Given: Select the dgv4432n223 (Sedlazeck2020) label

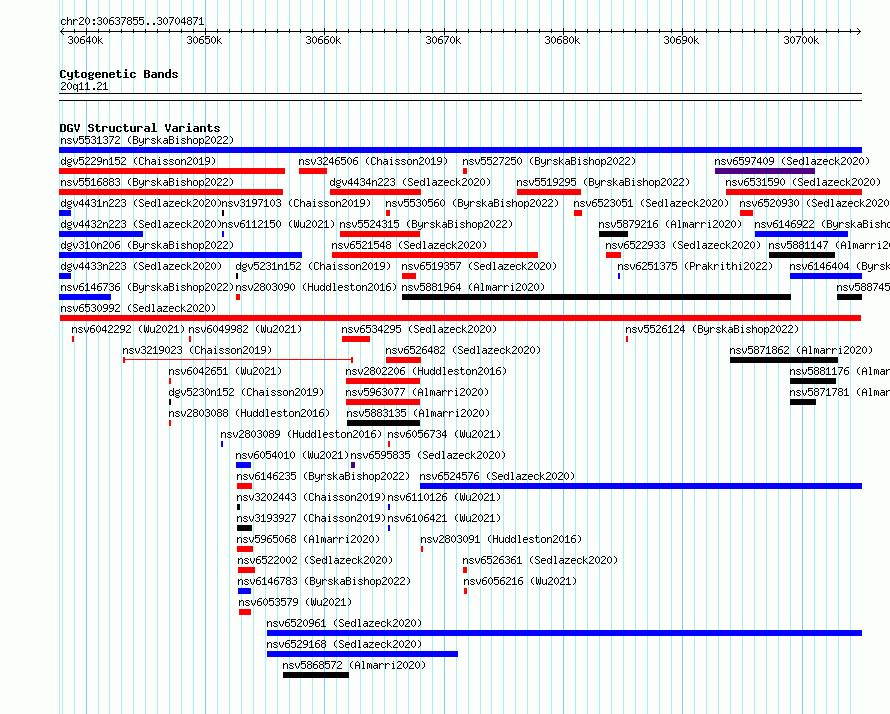Looking at the screenshot, I should (x=141, y=224).
